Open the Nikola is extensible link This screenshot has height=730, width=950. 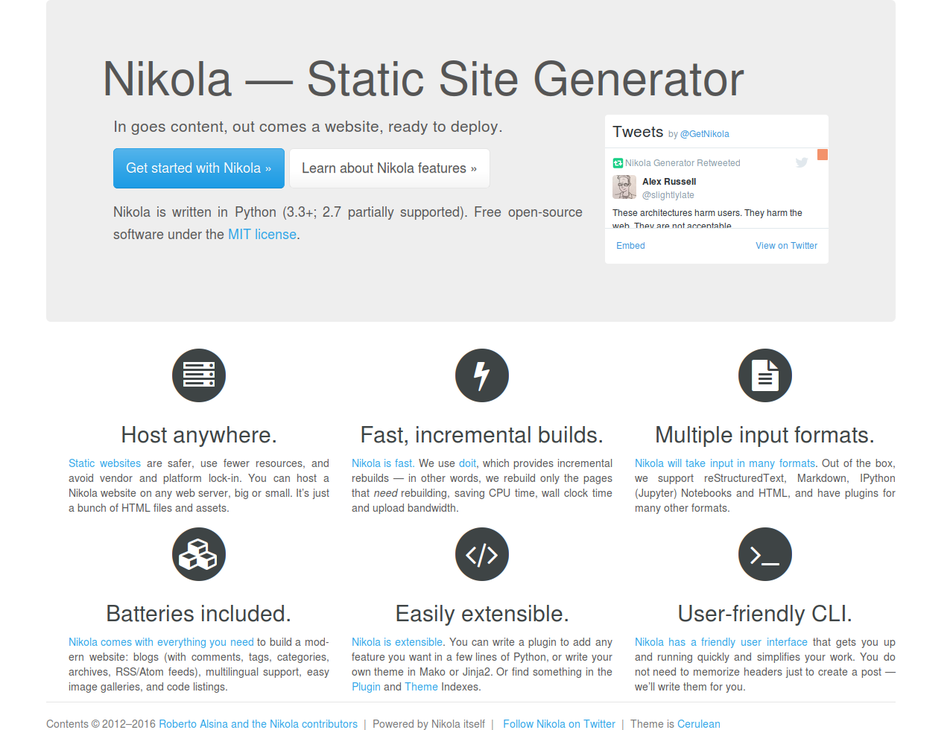pyautogui.click(x=397, y=642)
